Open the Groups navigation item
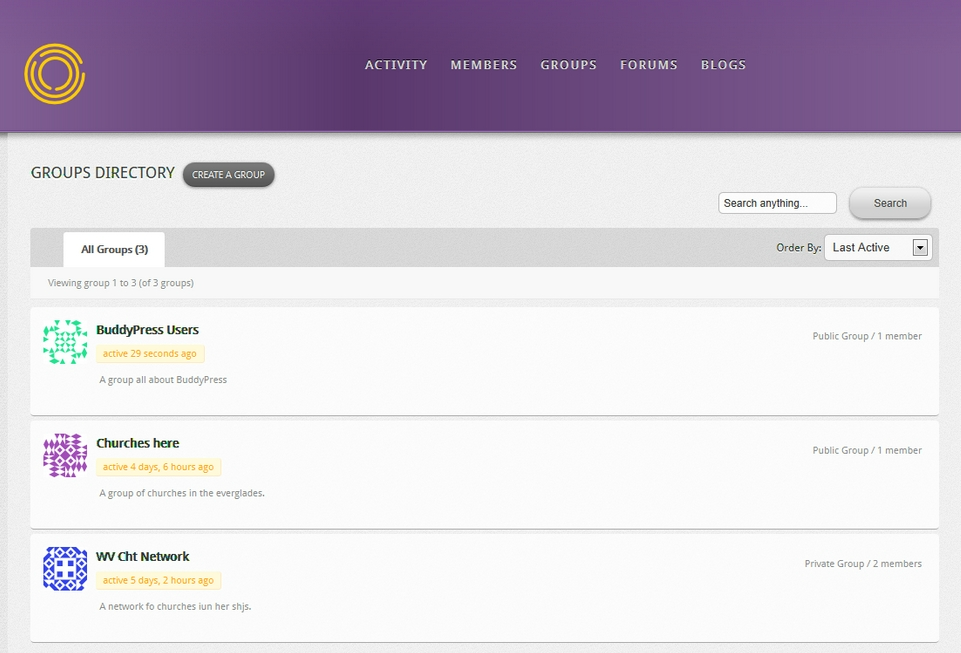 click(568, 65)
